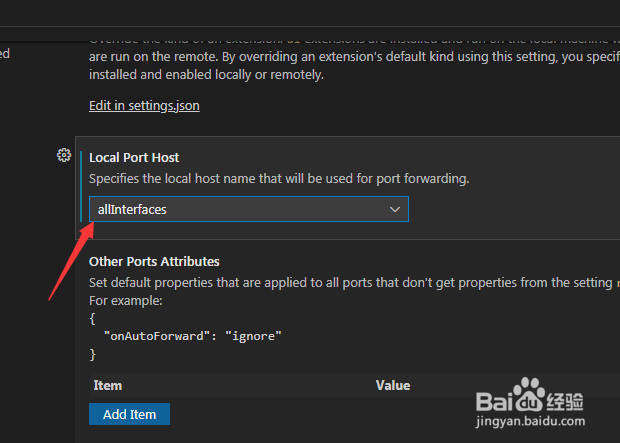
Task: Click the Add Item button
Action: tap(129, 414)
